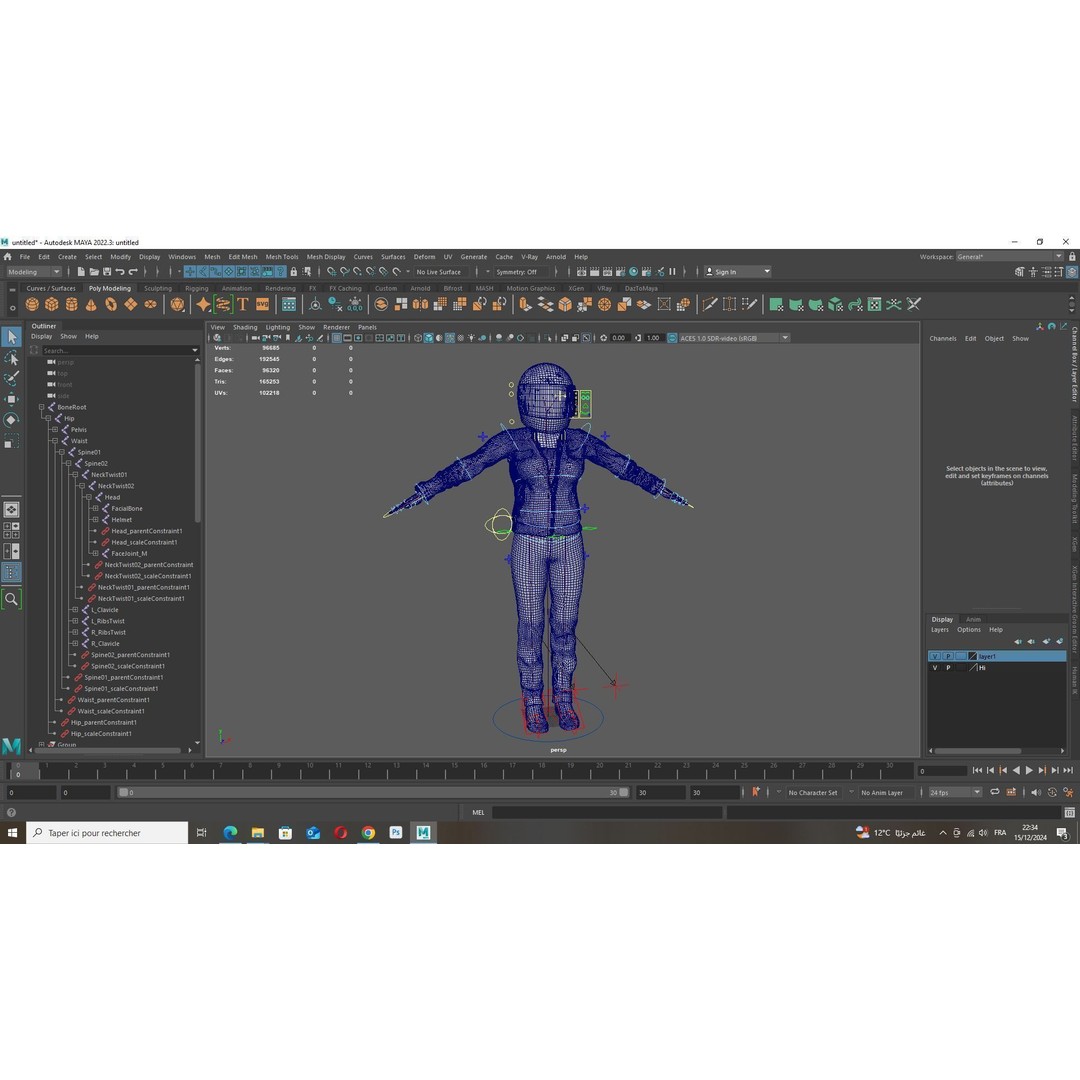
Task: Click the MEL command line input
Action: pos(608,813)
